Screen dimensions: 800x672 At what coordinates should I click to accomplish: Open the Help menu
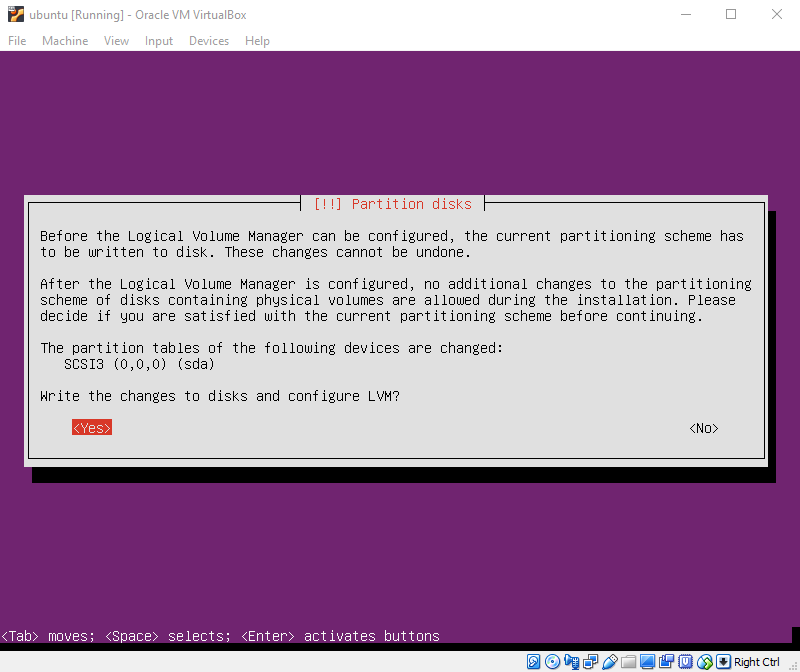pos(257,41)
